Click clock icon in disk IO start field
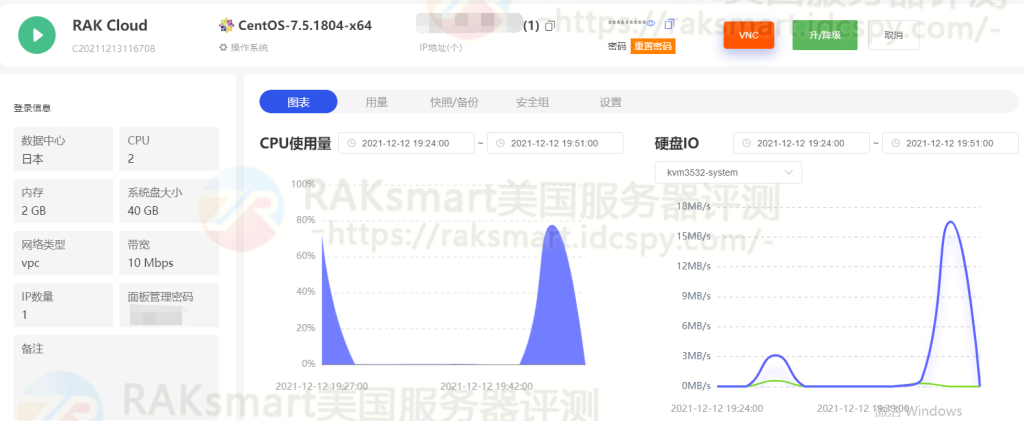This screenshot has height=421, width=1024. coord(747,144)
